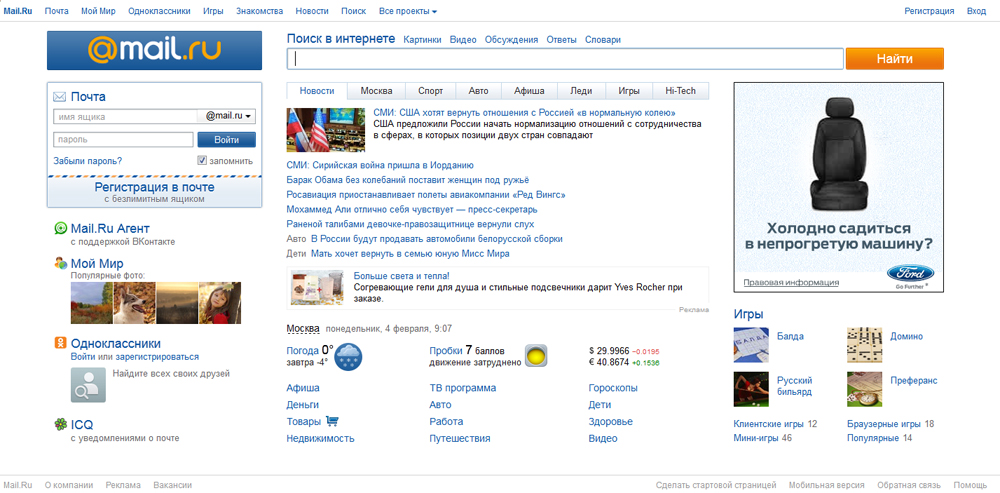The width and height of the screenshot is (1000, 493).
Task: Click the ICQ flower icon
Action: coord(61,424)
